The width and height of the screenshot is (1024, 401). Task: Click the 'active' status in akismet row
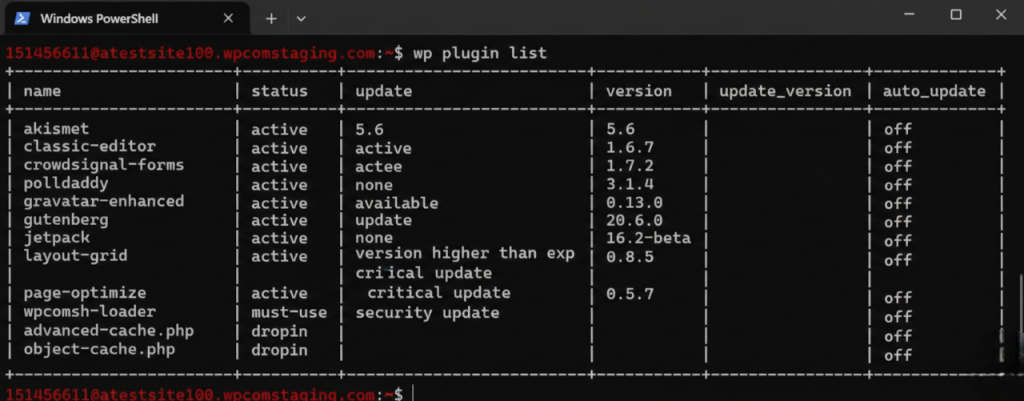click(280, 130)
